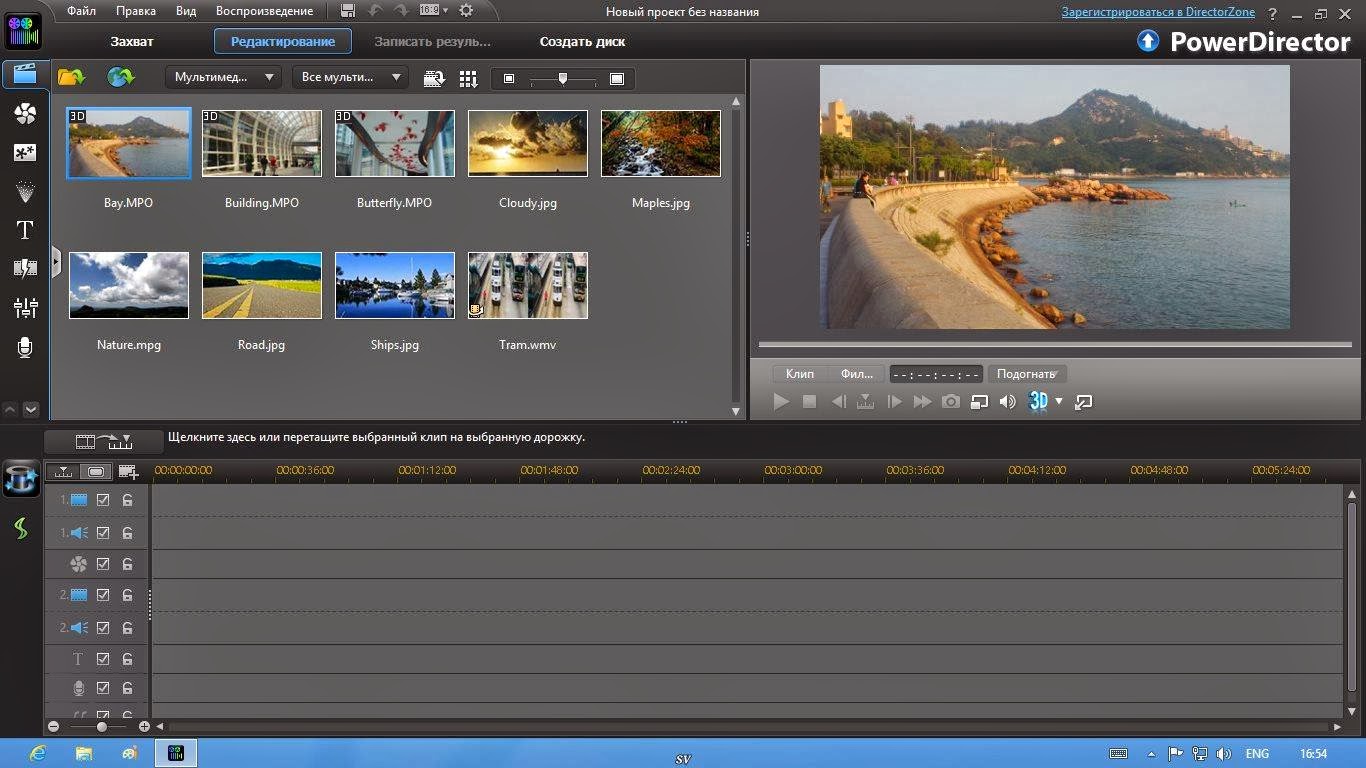Open the Title room (T icon)
The width and height of the screenshot is (1366, 768).
coord(25,230)
